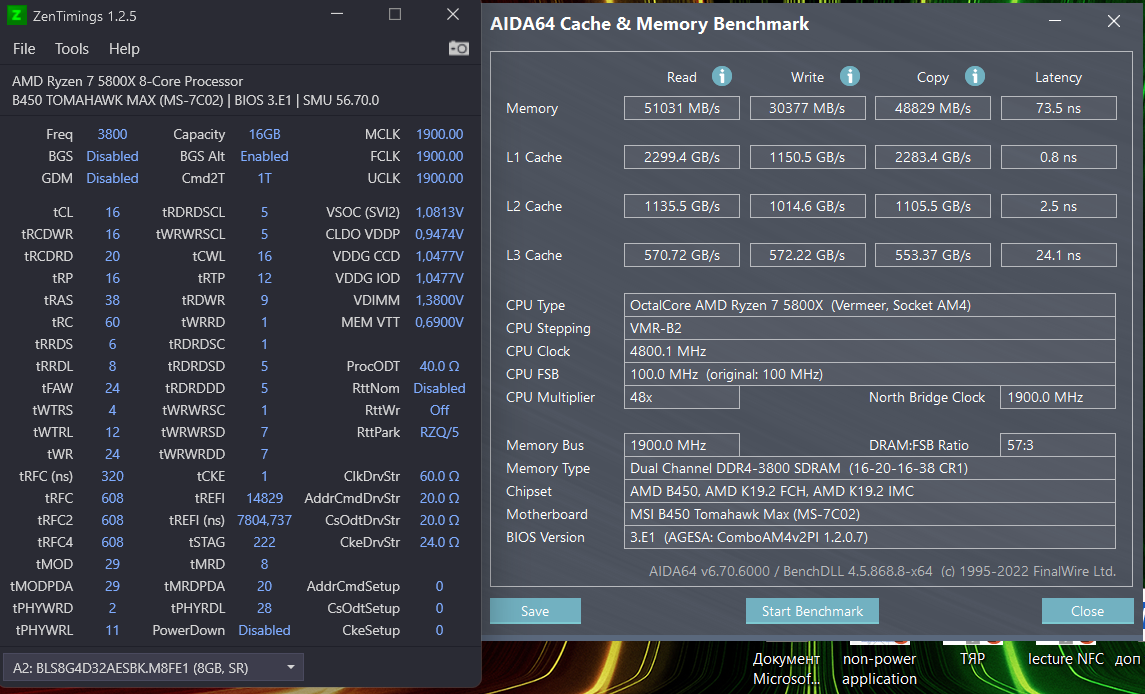The image size is (1145, 694).
Task: Click the L2 Cache read value 1135.5 GB/s
Action: tap(681, 206)
